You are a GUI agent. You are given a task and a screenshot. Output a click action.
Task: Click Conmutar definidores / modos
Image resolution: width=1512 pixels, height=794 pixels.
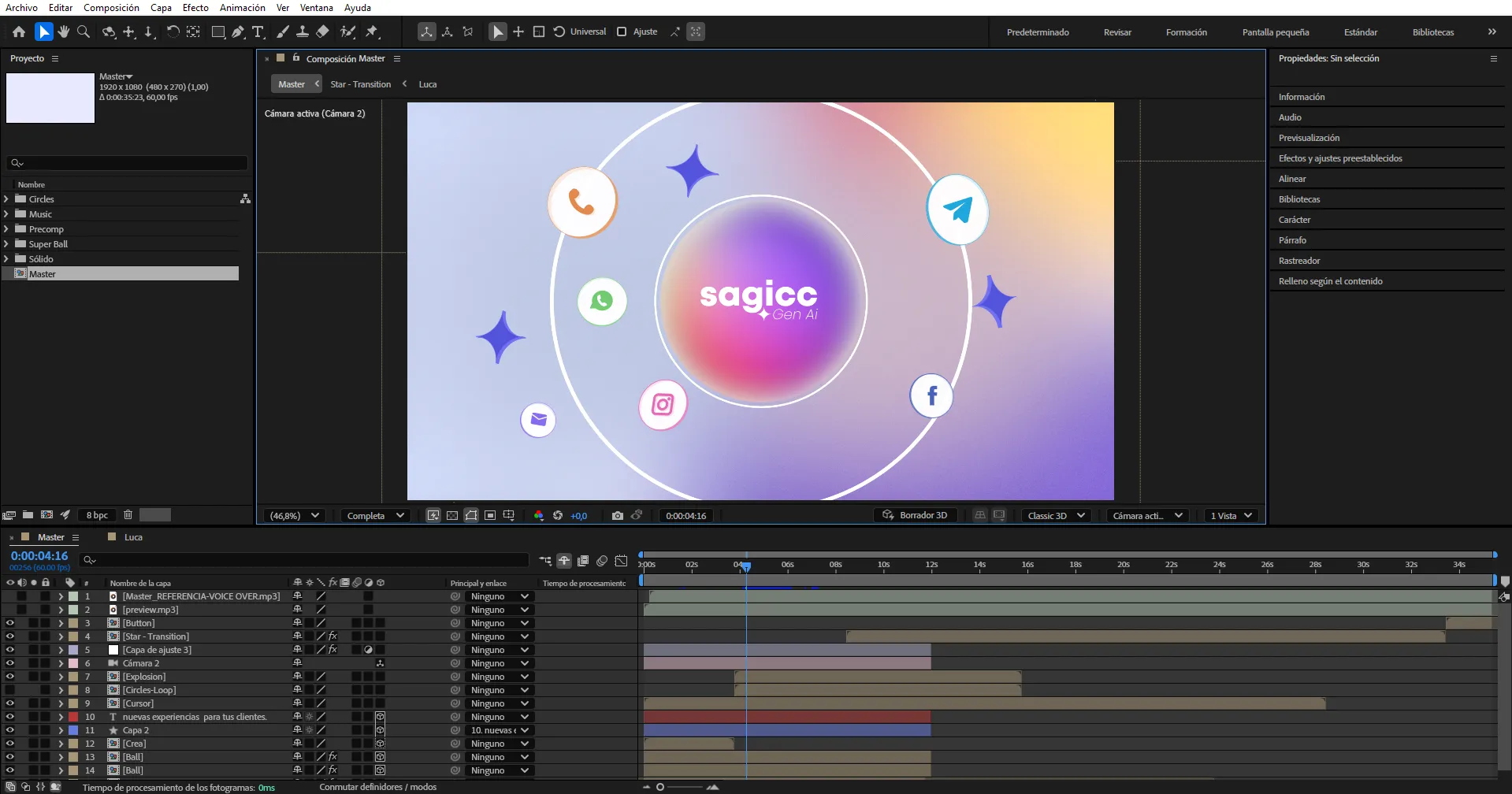point(377,787)
